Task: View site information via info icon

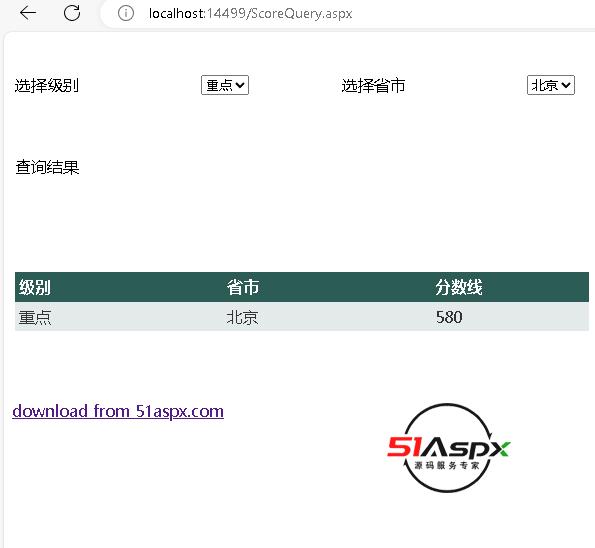Action: coord(126,13)
